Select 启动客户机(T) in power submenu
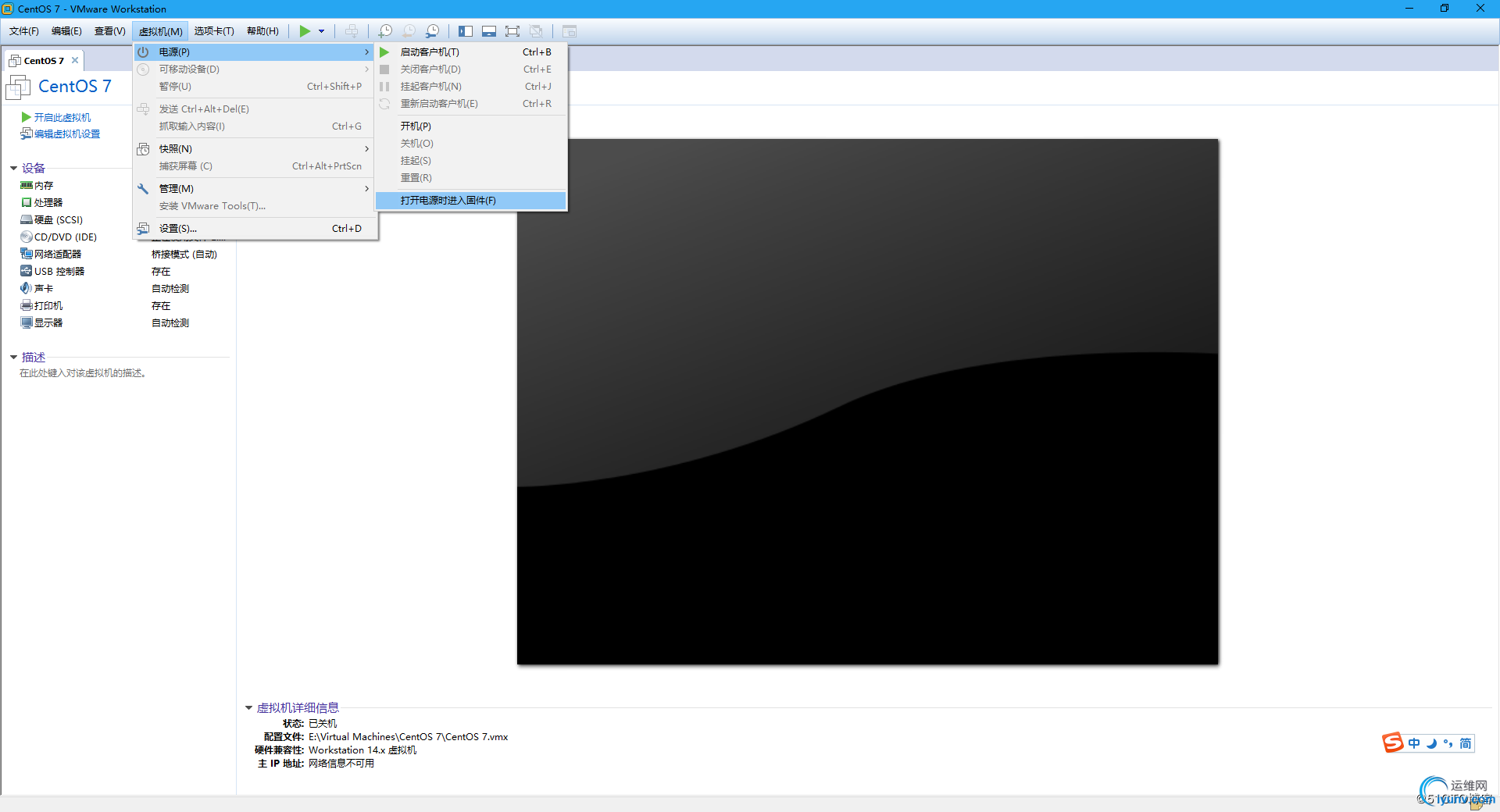 coord(471,52)
